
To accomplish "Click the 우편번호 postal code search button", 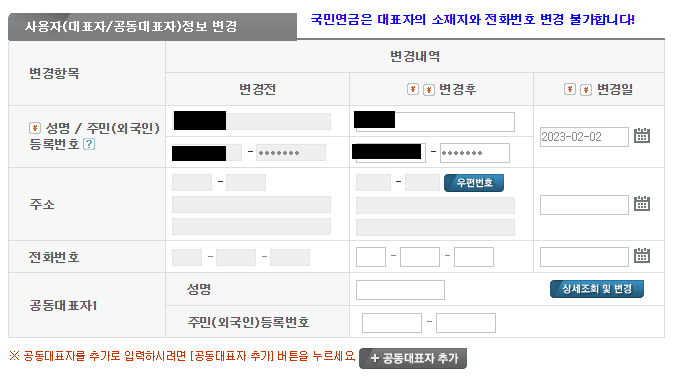I will pos(474,183).
